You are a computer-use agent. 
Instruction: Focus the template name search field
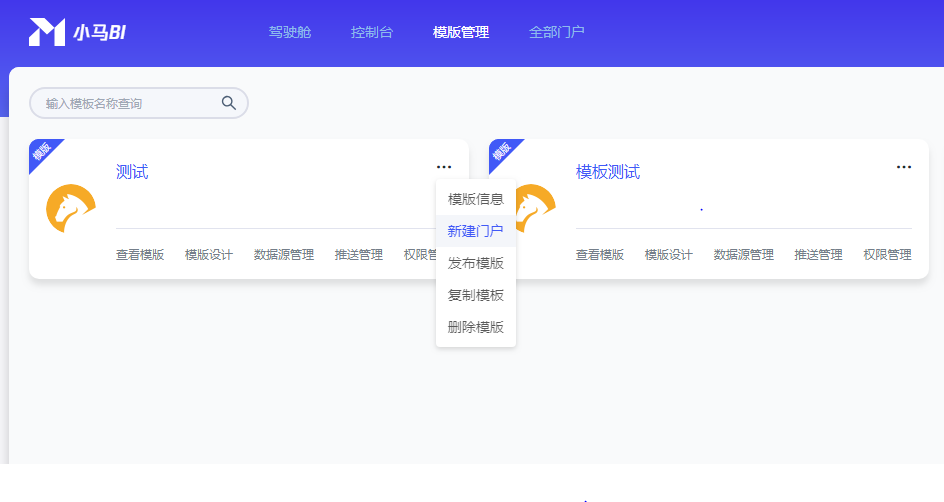125,103
